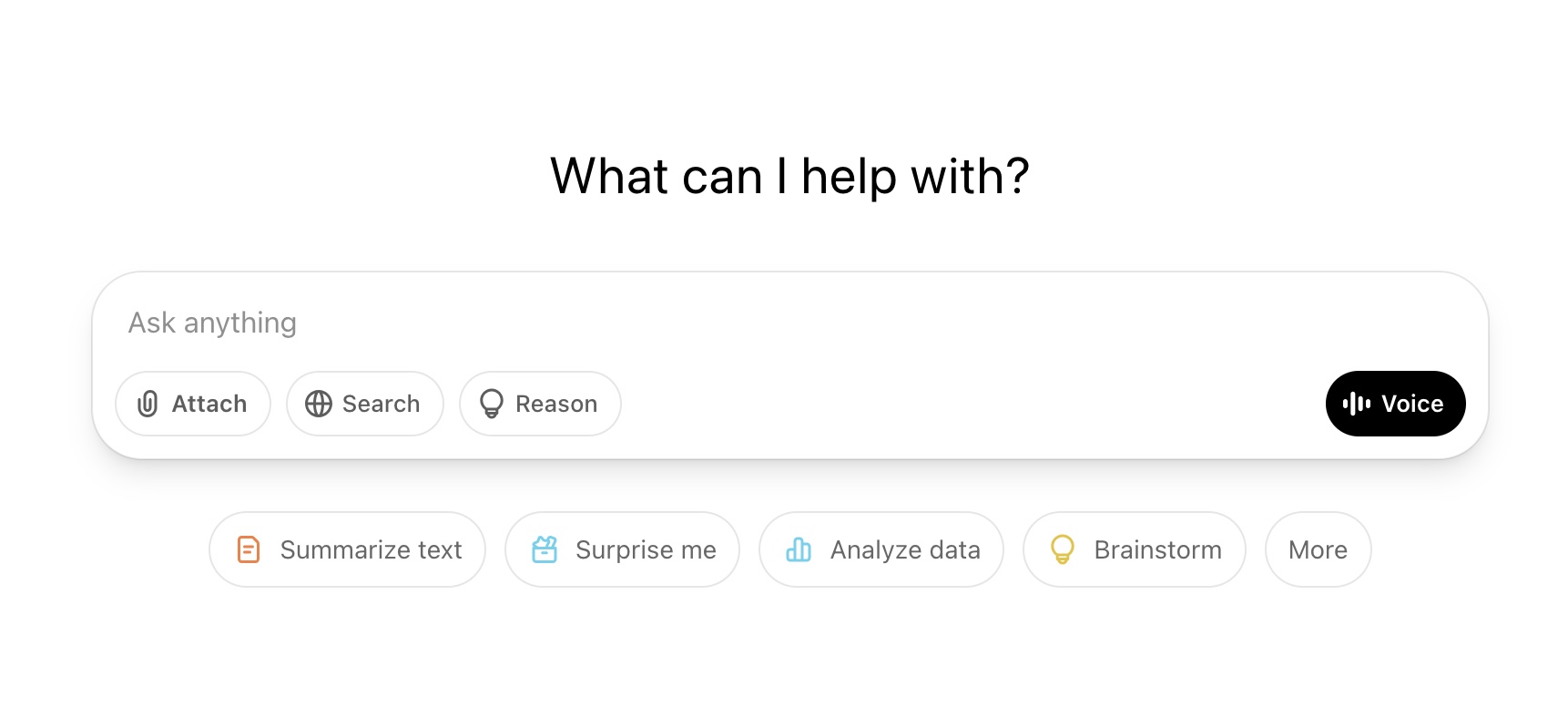This screenshot has height=718, width=1568.
Task: Click the 'What can I help with?' heading
Action: (789, 176)
